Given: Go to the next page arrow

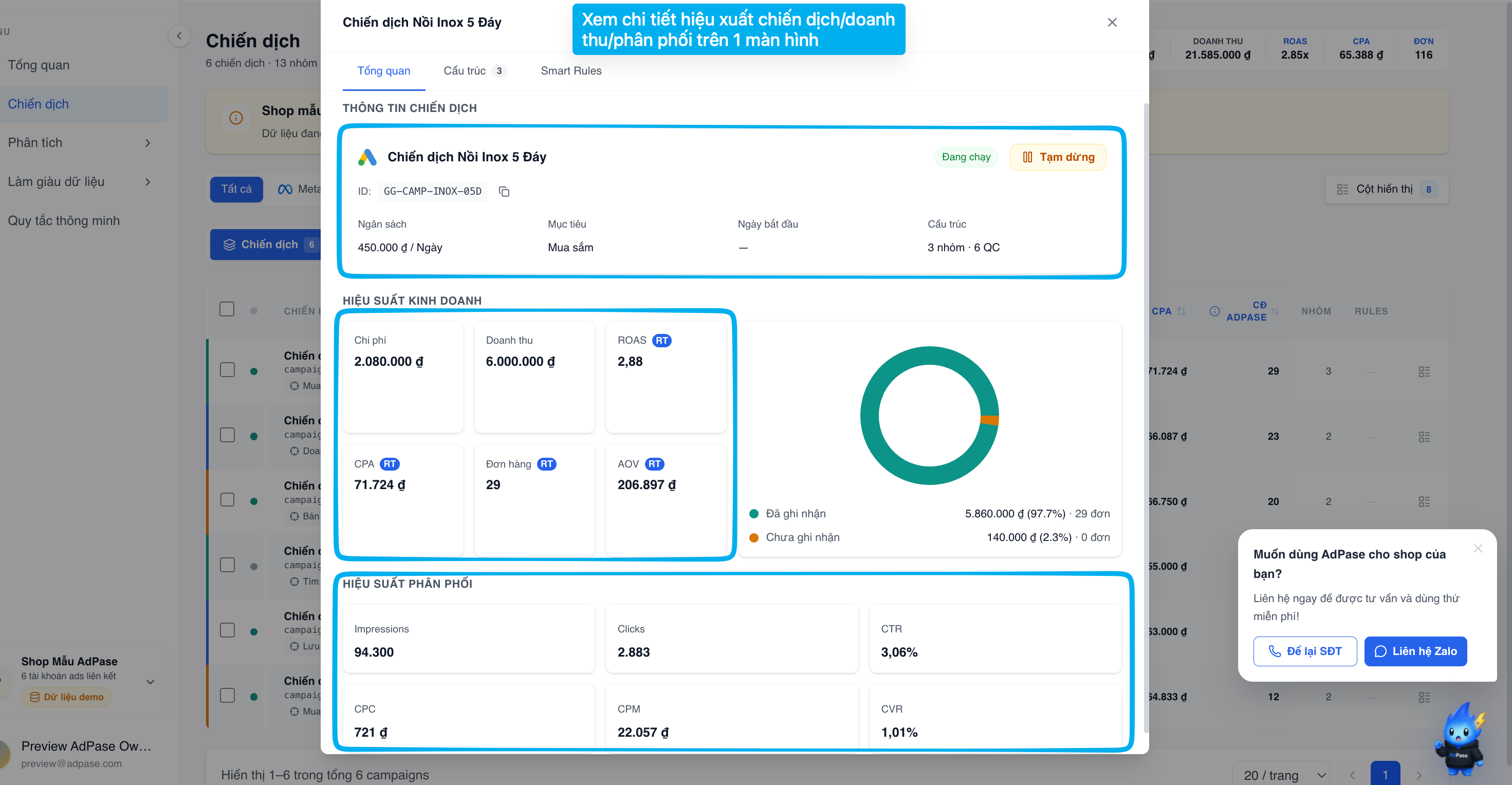Looking at the screenshot, I should pos(1418,775).
